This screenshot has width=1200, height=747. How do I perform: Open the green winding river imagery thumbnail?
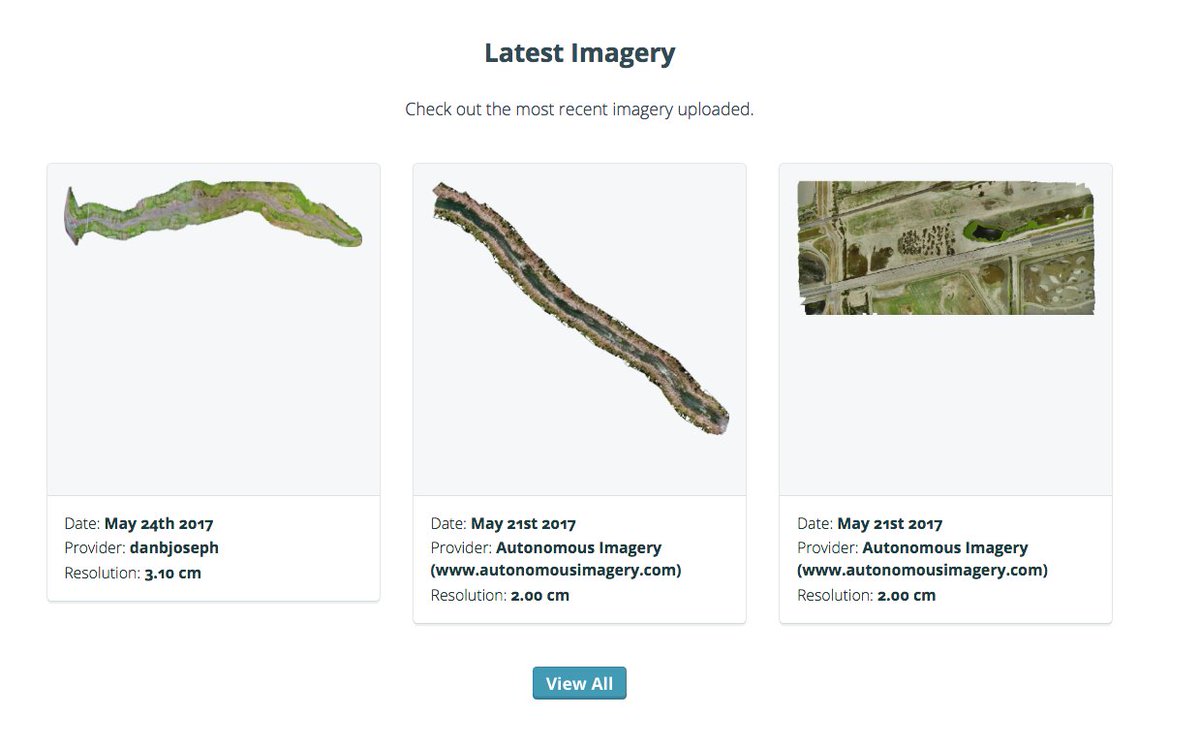click(213, 214)
